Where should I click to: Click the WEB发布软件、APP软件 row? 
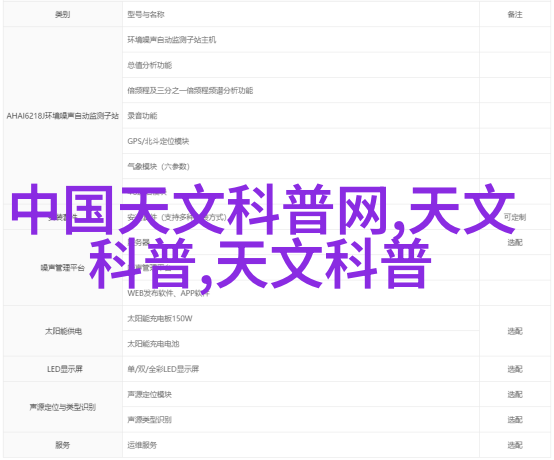[301, 293]
